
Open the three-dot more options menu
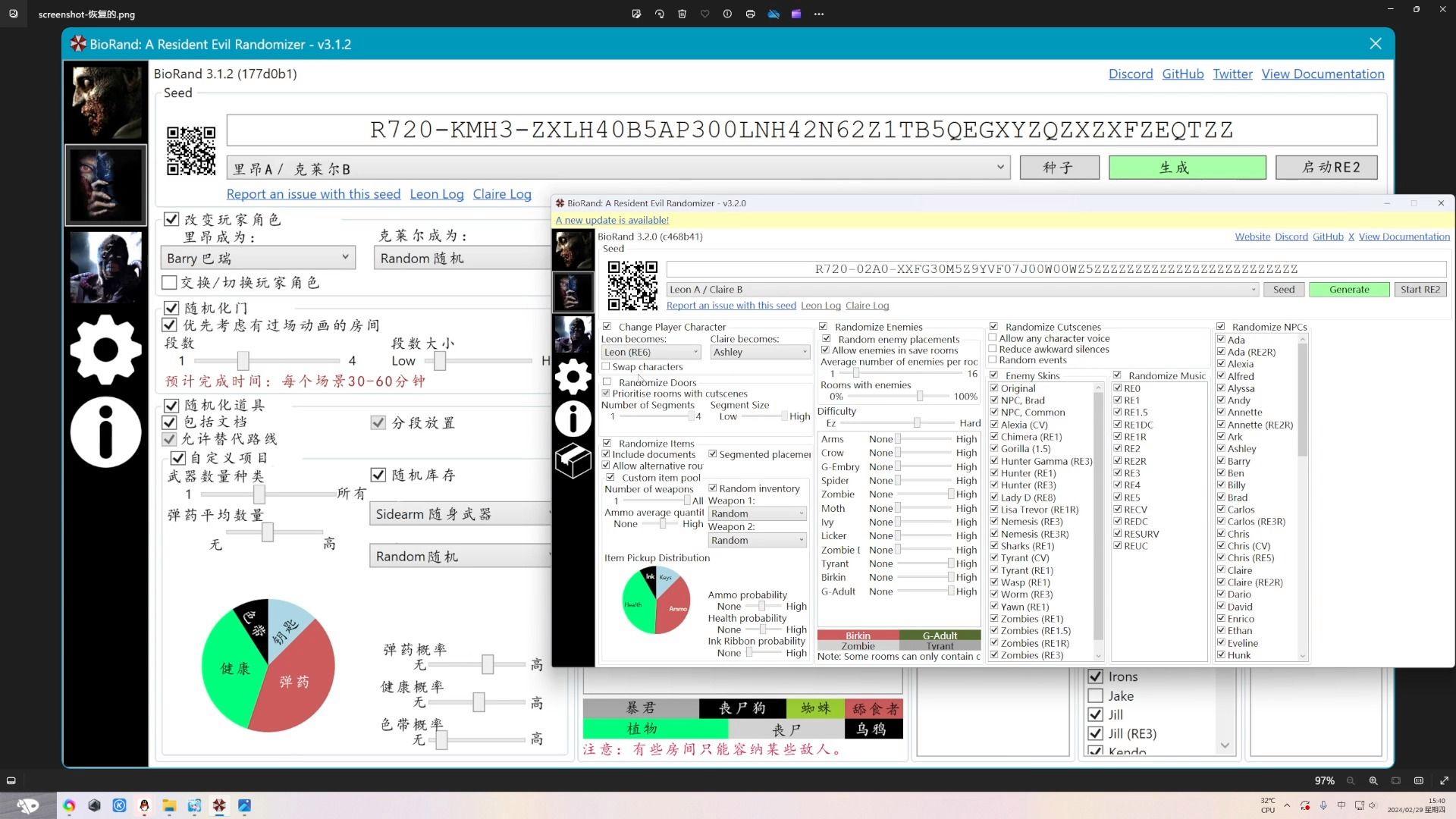tap(819, 14)
